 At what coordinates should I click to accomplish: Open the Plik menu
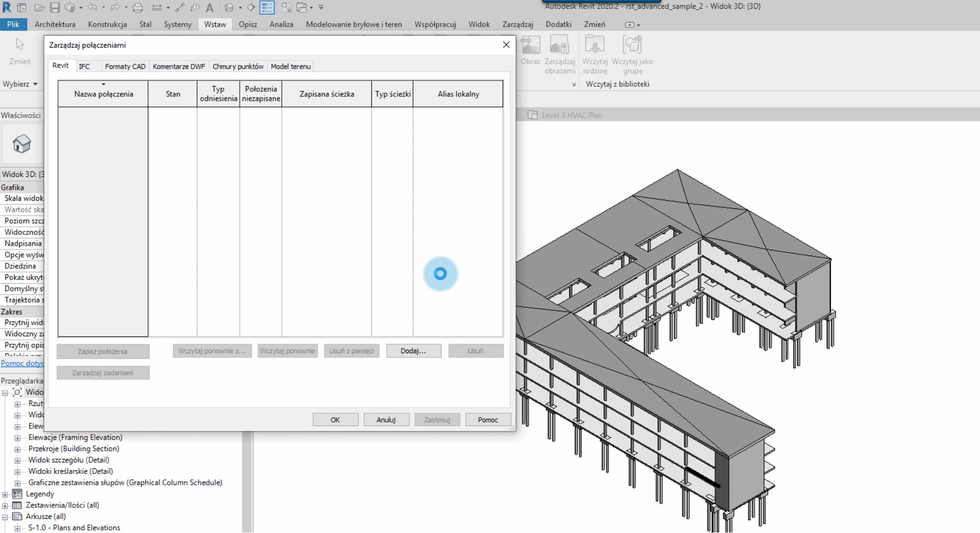point(13,24)
